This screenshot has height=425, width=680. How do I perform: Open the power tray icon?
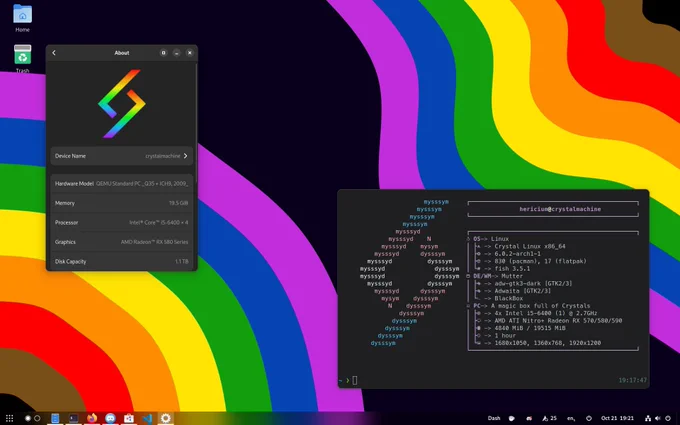668,418
